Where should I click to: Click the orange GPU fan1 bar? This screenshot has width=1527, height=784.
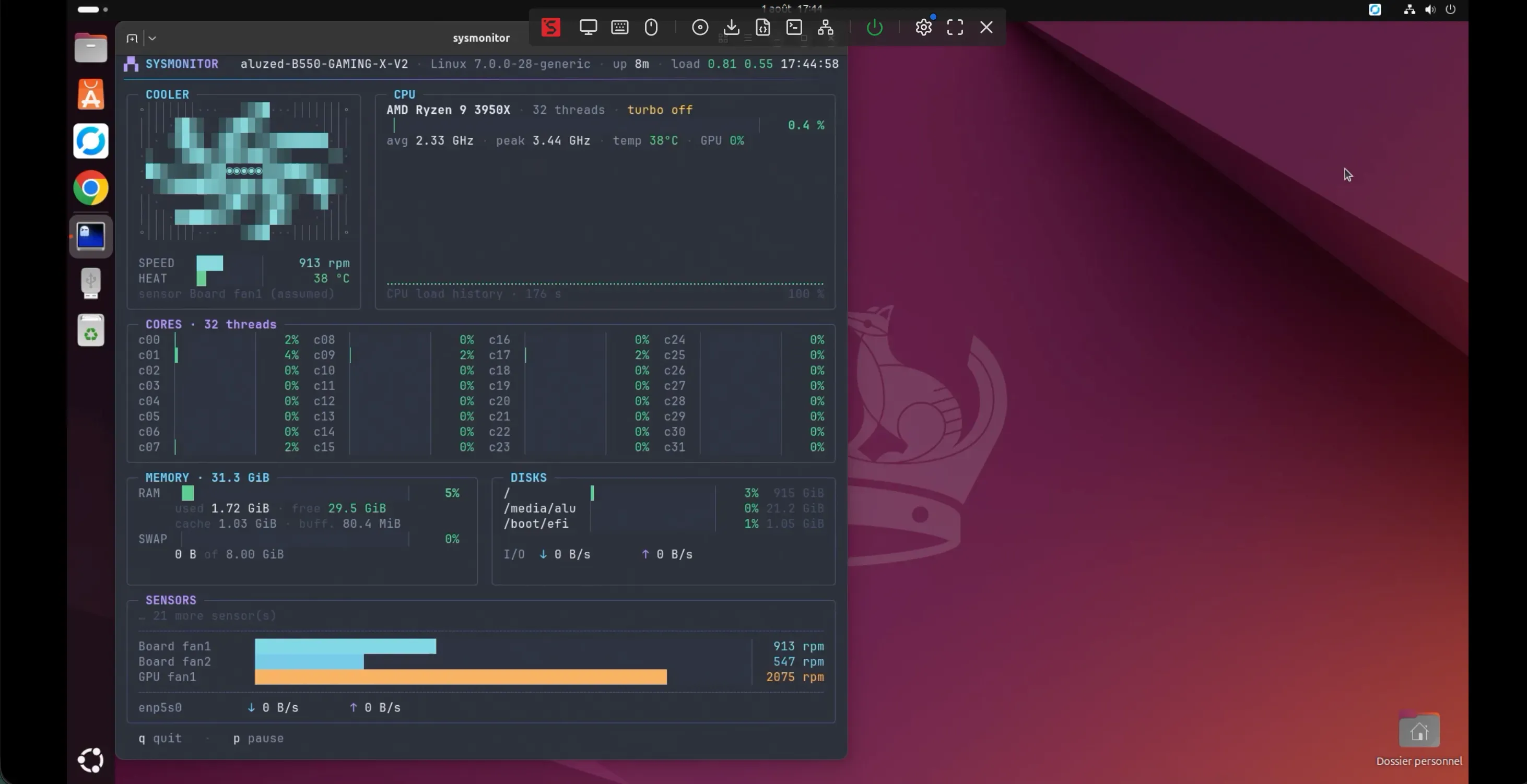(461, 677)
